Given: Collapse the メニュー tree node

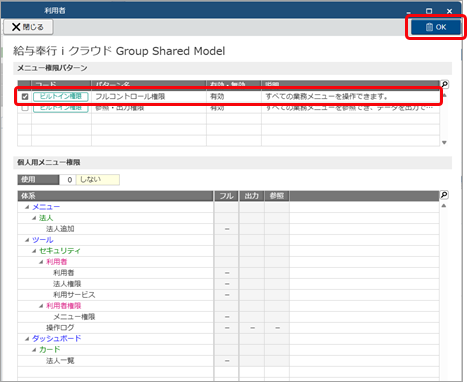Looking at the screenshot, I should [27, 207].
